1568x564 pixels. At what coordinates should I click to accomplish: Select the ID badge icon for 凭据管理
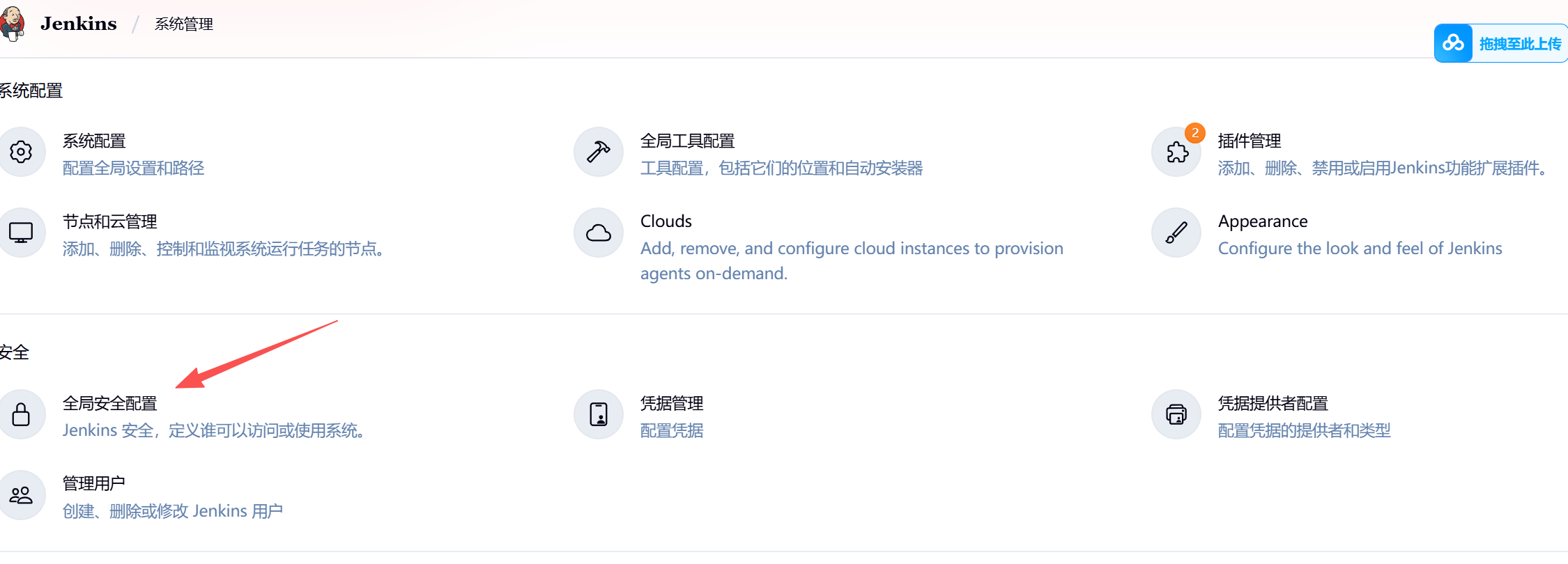pyautogui.click(x=598, y=414)
